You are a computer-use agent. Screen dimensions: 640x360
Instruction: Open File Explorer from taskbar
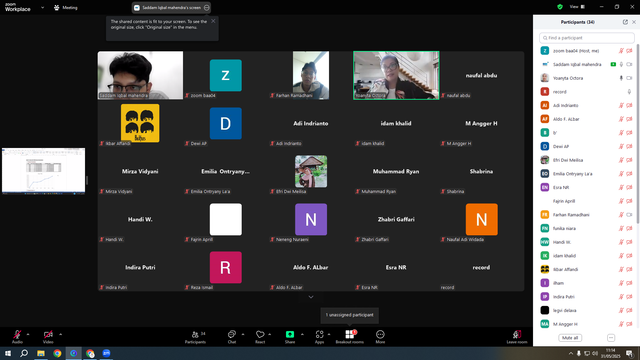41,353
